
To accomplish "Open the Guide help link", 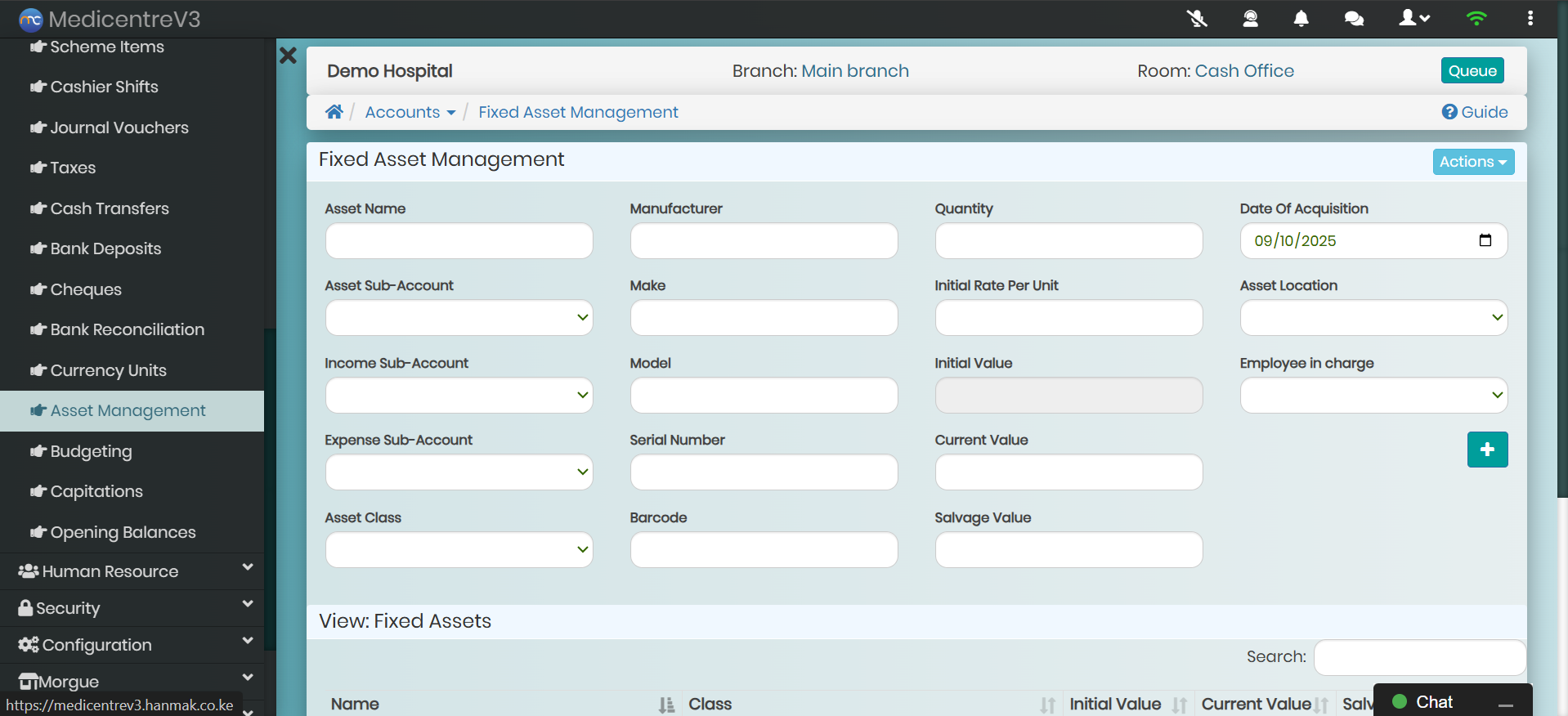I will (x=1475, y=112).
